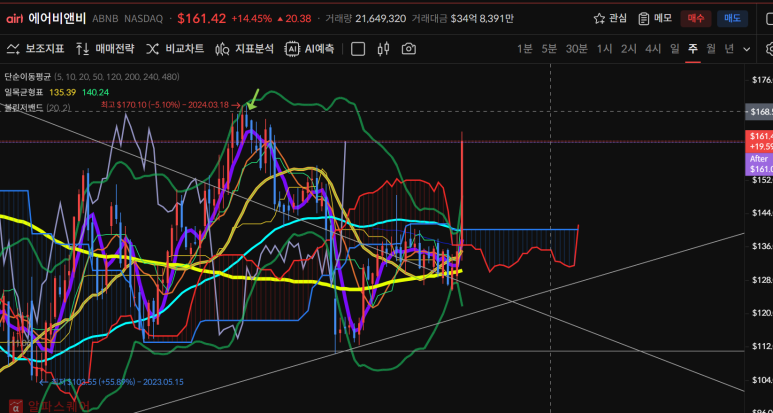Open 보조지표 indicators menu
This screenshot has width=773, height=413.
35,49
